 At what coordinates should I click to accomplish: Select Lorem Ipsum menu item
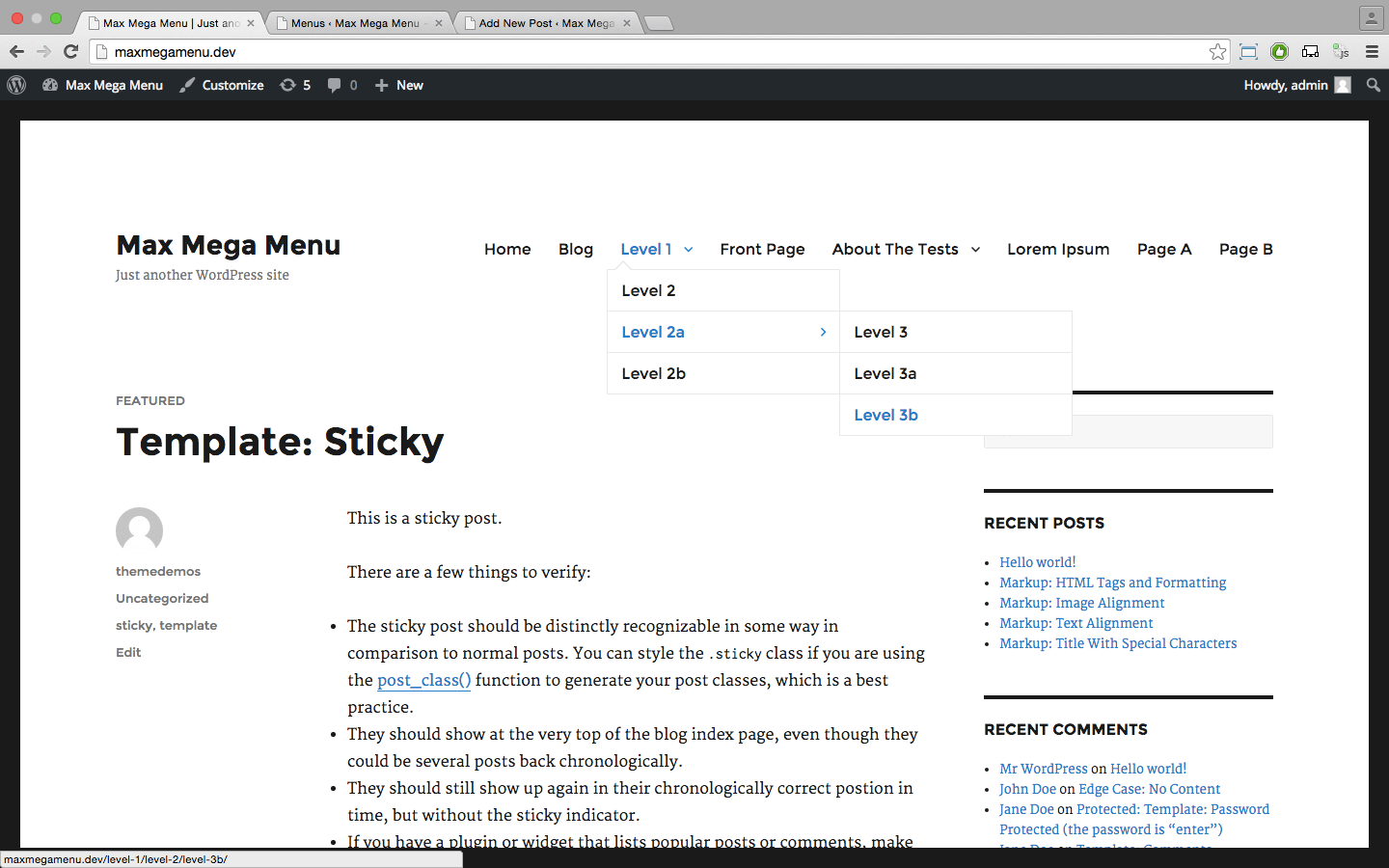pyautogui.click(x=1058, y=249)
